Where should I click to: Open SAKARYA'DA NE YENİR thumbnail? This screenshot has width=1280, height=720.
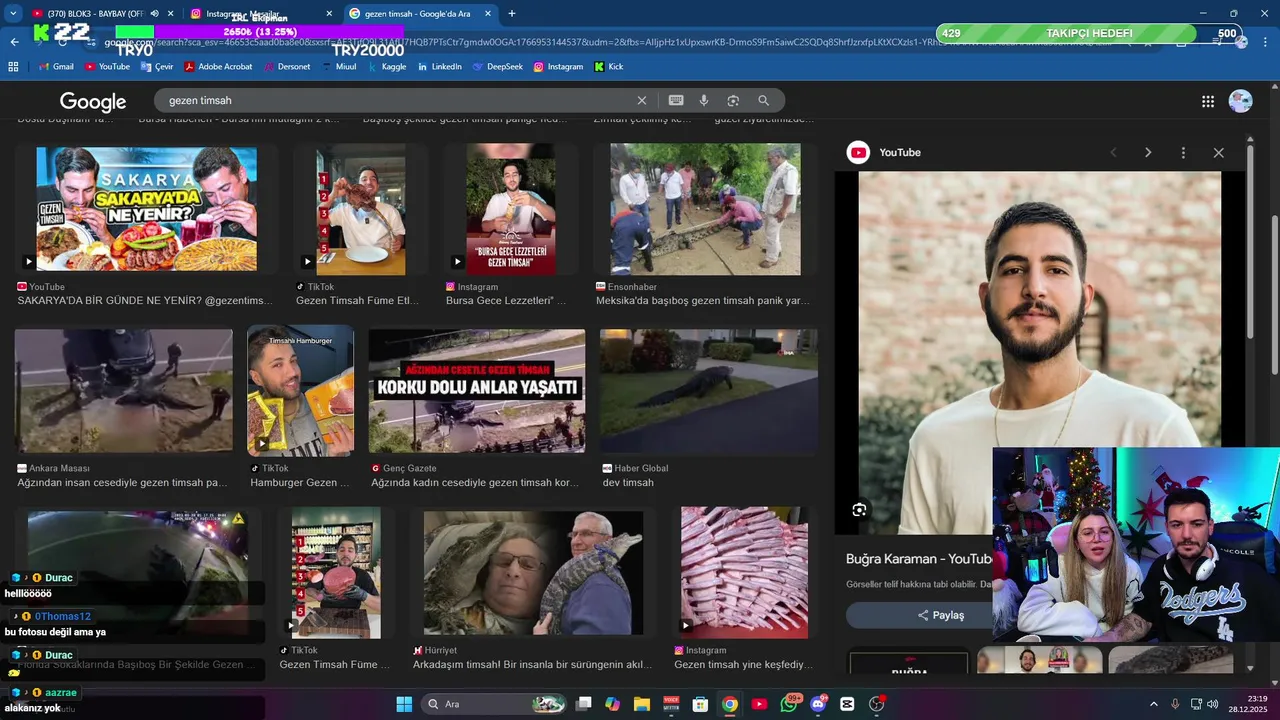pos(146,209)
